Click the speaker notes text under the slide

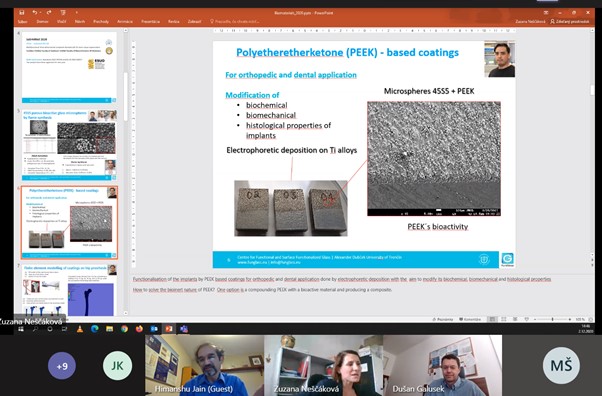(x=342, y=284)
